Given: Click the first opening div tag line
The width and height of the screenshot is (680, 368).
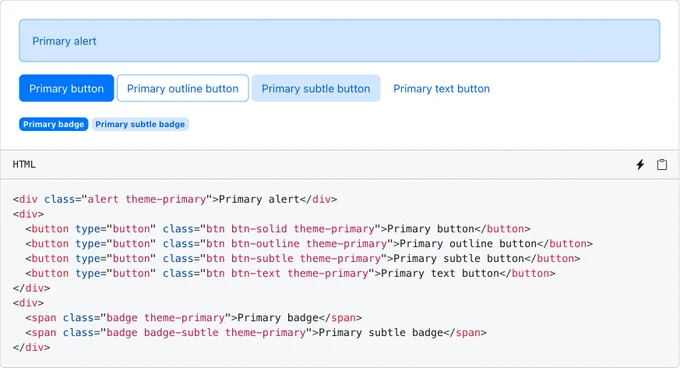Looking at the screenshot, I should coord(28,214).
